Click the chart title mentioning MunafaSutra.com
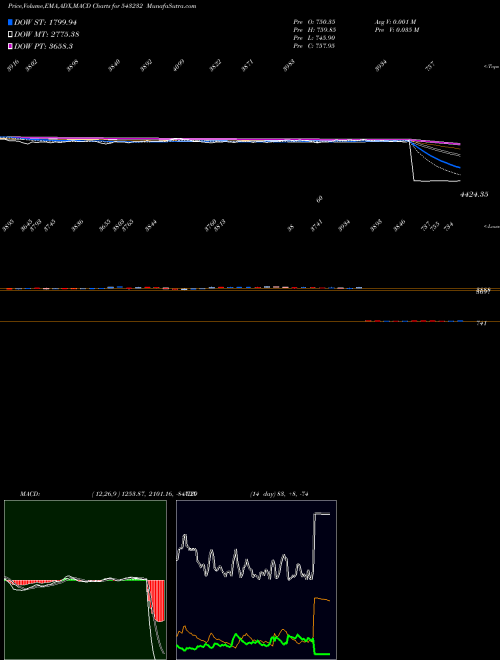 pyautogui.click(x=102, y=6)
